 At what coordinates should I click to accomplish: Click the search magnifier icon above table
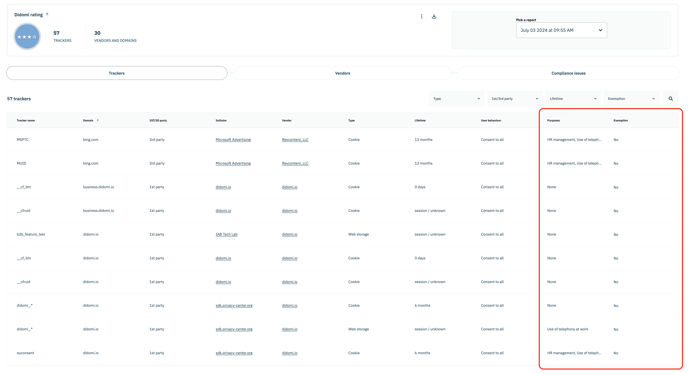coord(670,99)
